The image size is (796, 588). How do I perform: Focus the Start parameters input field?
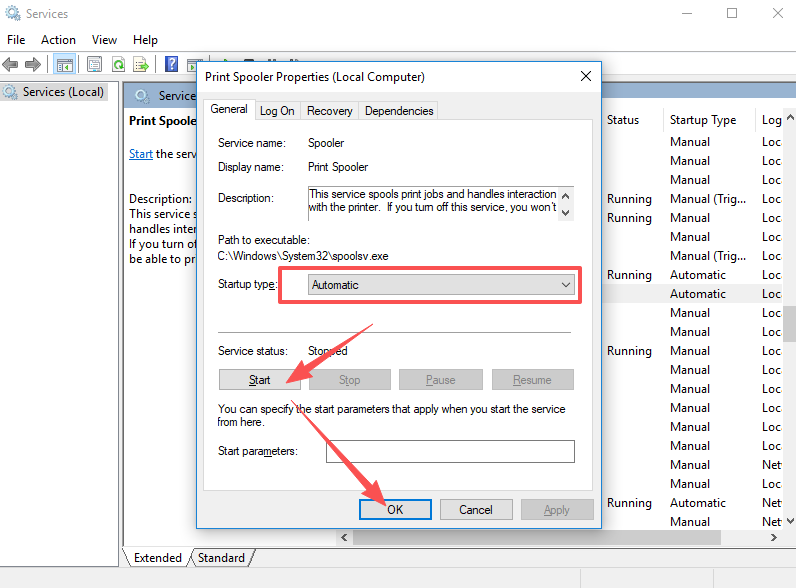450,451
